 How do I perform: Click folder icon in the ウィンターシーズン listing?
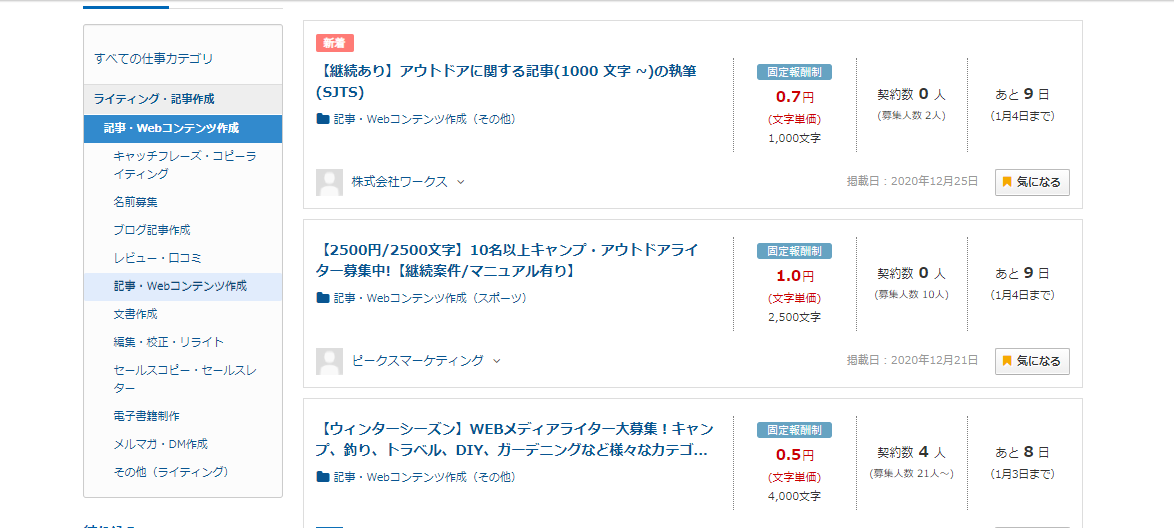323,477
